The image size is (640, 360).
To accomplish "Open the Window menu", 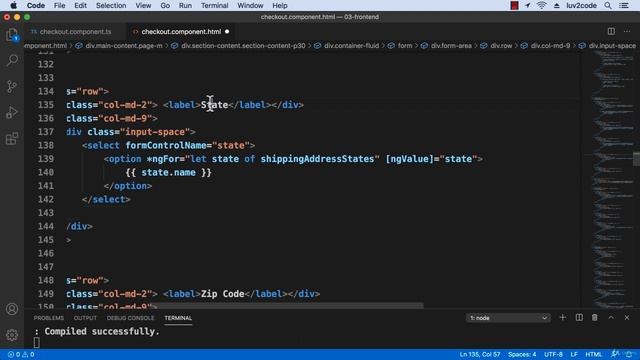I will 250,5.
